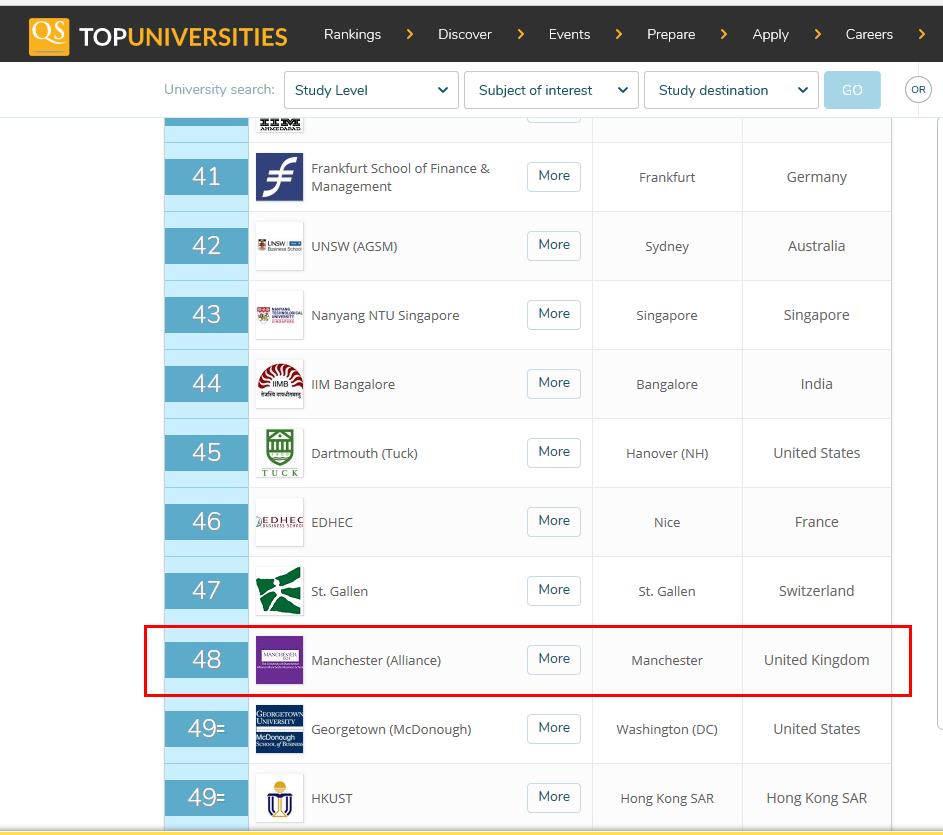Click the Dartmouth Tuck logo
Image resolution: width=943 pixels, height=835 pixels.
point(280,453)
